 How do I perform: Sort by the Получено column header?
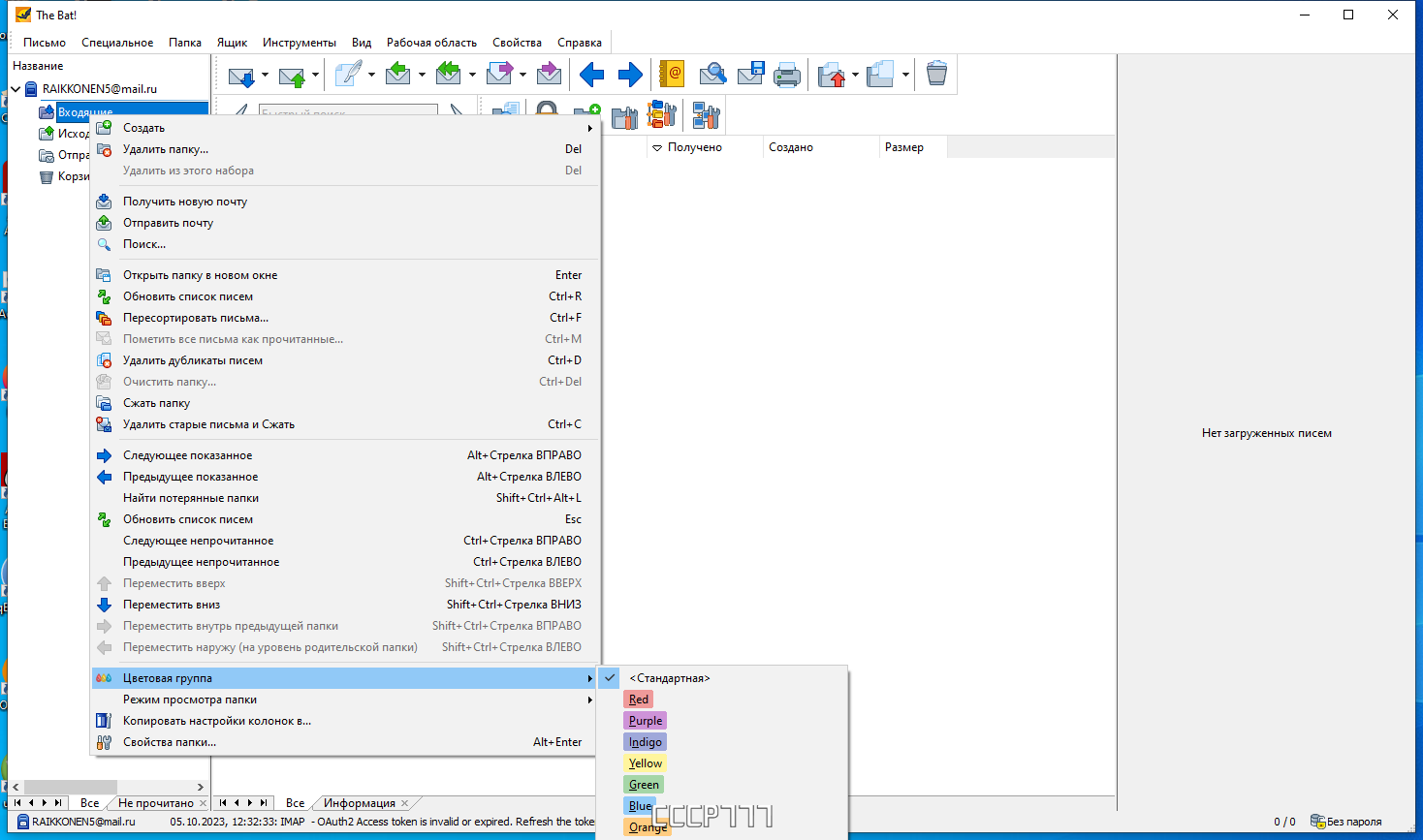[x=694, y=147]
